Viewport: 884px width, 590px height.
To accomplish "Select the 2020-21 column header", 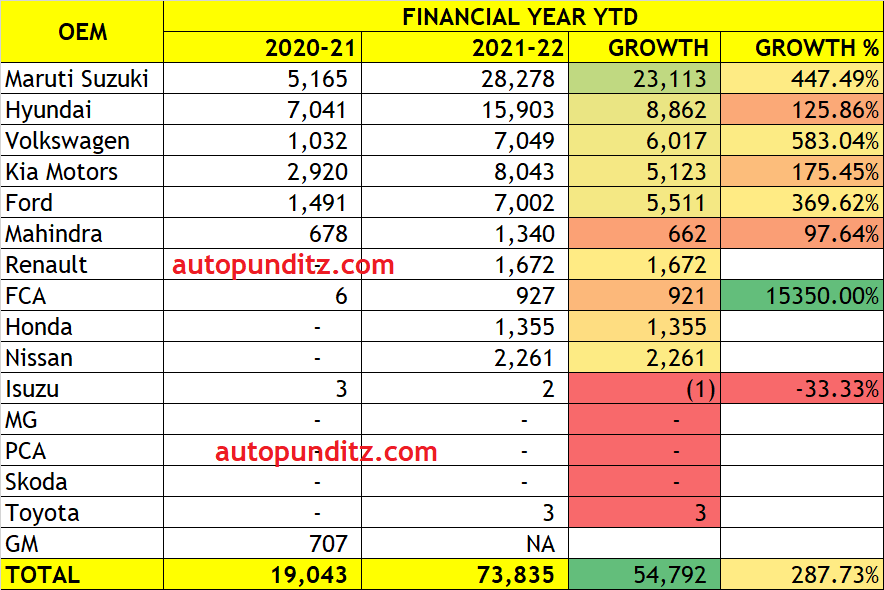I will 262,47.
